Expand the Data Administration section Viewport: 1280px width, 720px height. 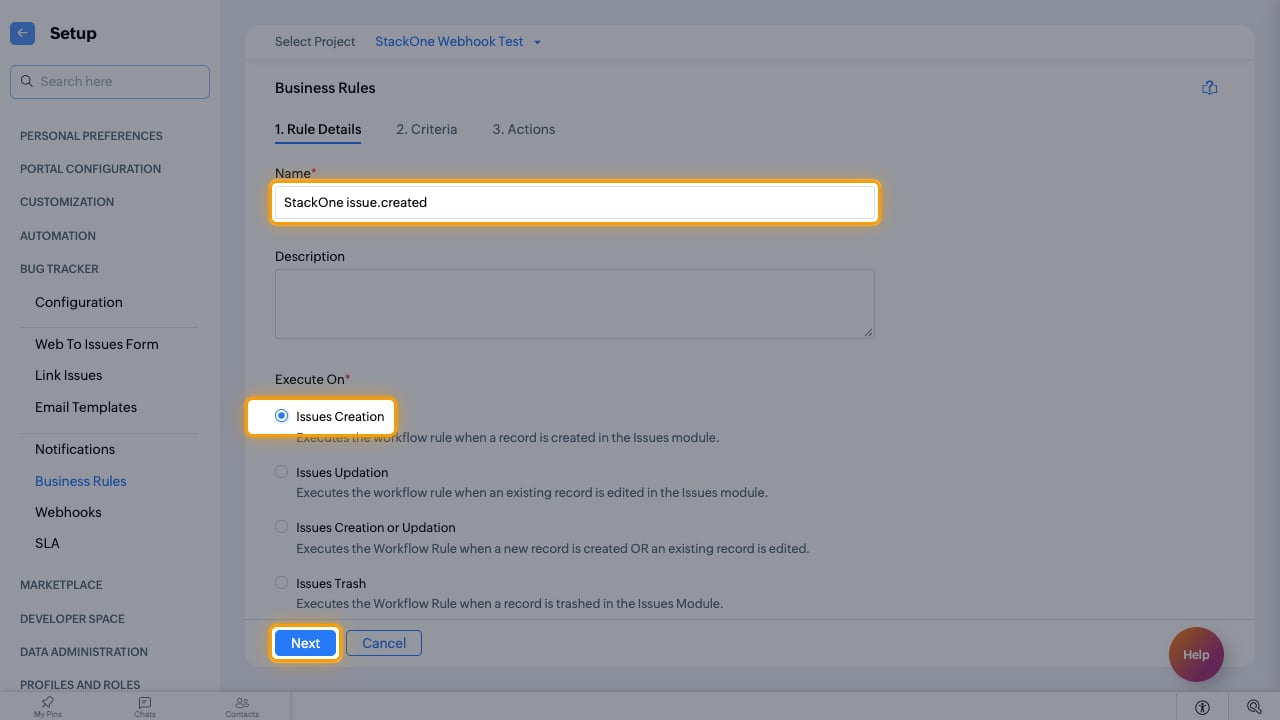tap(84, 652)
